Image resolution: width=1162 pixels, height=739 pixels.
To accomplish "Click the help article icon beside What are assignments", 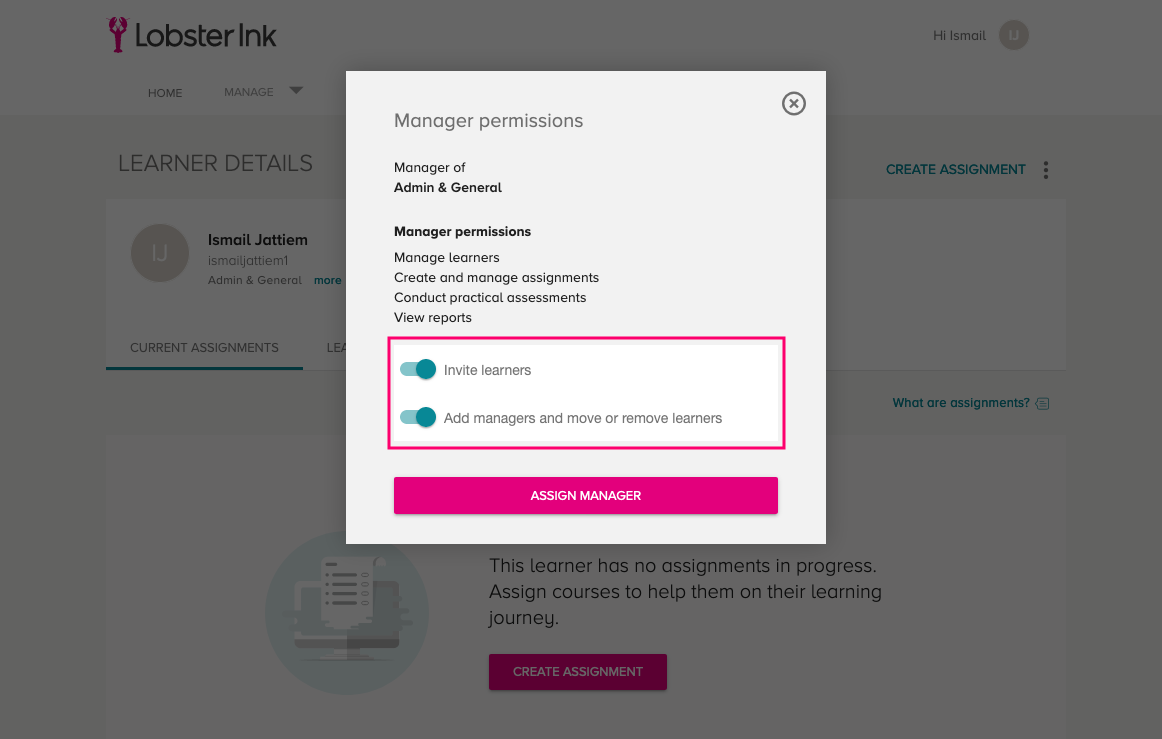I will pos(1042,403).
